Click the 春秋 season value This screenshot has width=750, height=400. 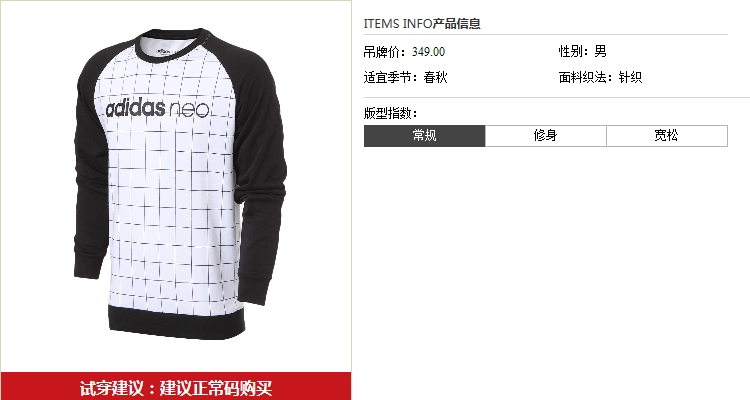(x=435, y=77)
